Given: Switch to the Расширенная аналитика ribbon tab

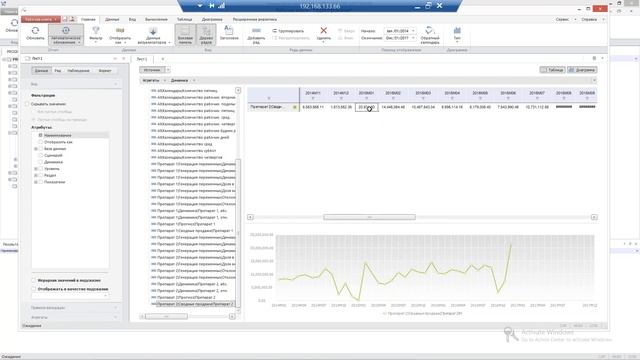Looking at the screenshot, I should tap(255, 19).
